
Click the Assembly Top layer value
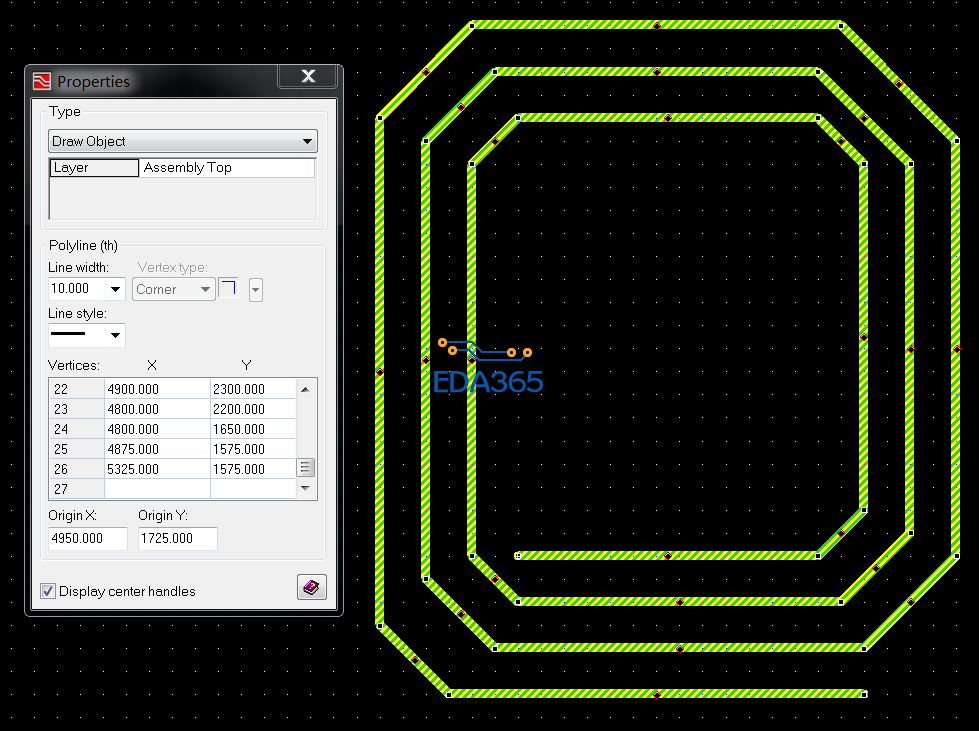coord(227,167)
